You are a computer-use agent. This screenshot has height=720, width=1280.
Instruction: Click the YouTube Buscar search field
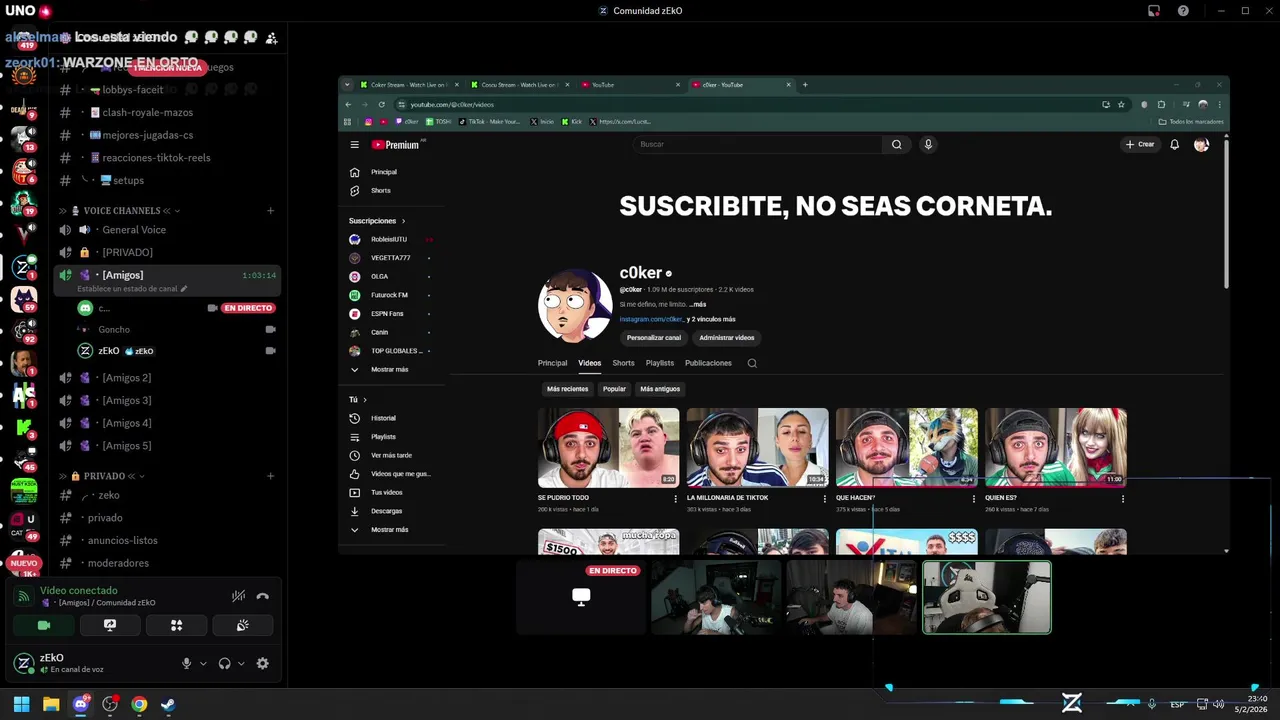[757, 144]
